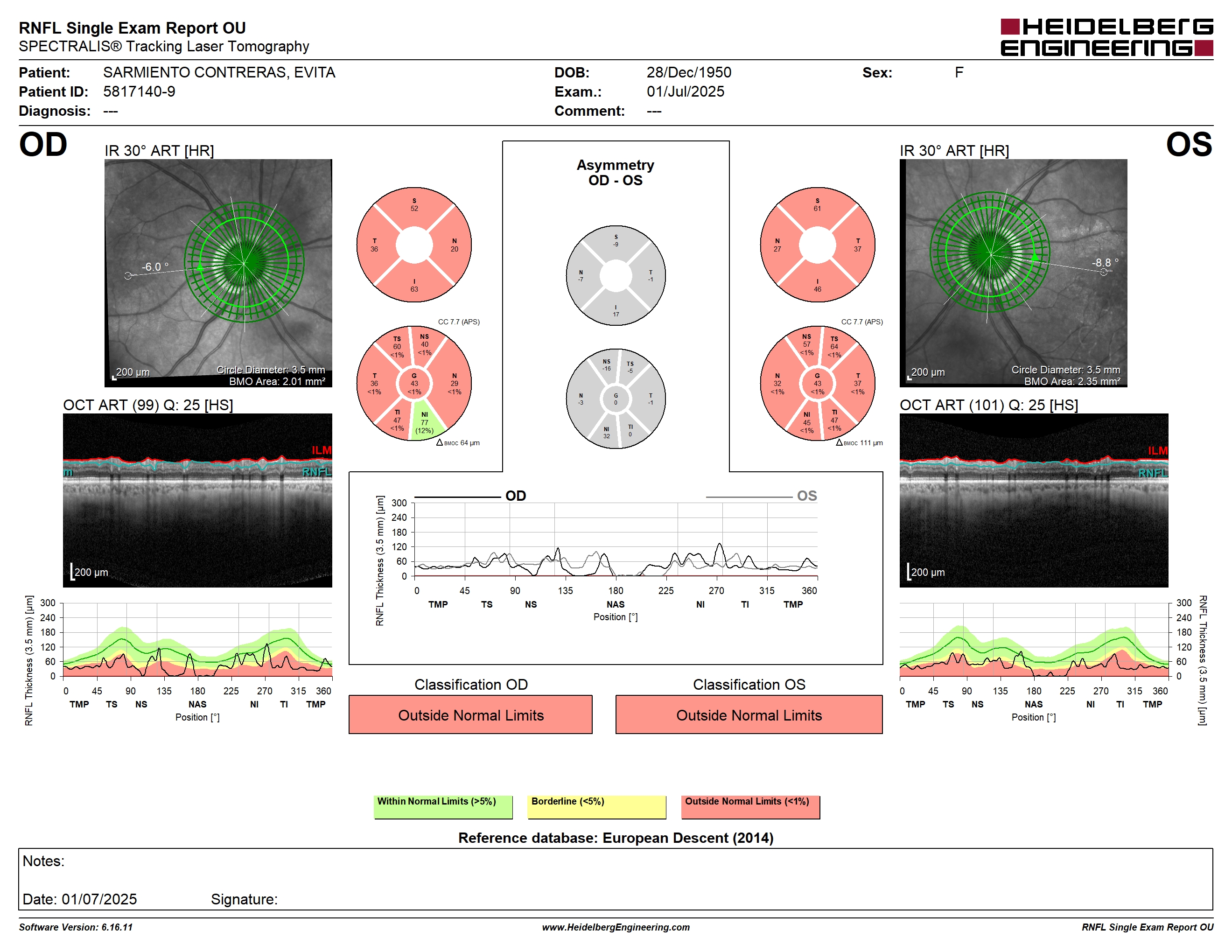1232x952 pixels.
Task: Click the OS infrared fundus image
Action: (x=1013, y=273)
